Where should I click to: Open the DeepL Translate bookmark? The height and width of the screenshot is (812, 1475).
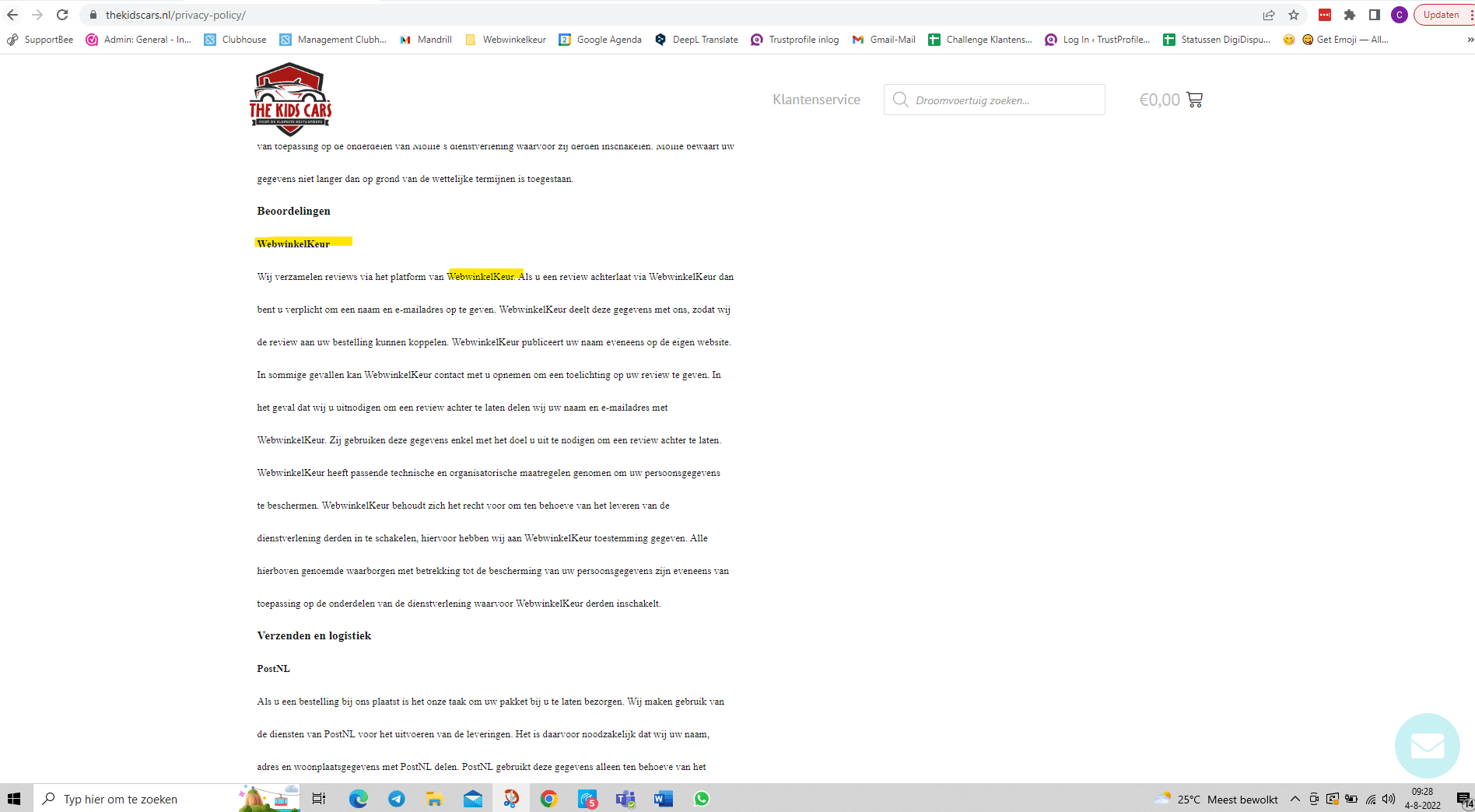tap(697, 40)
